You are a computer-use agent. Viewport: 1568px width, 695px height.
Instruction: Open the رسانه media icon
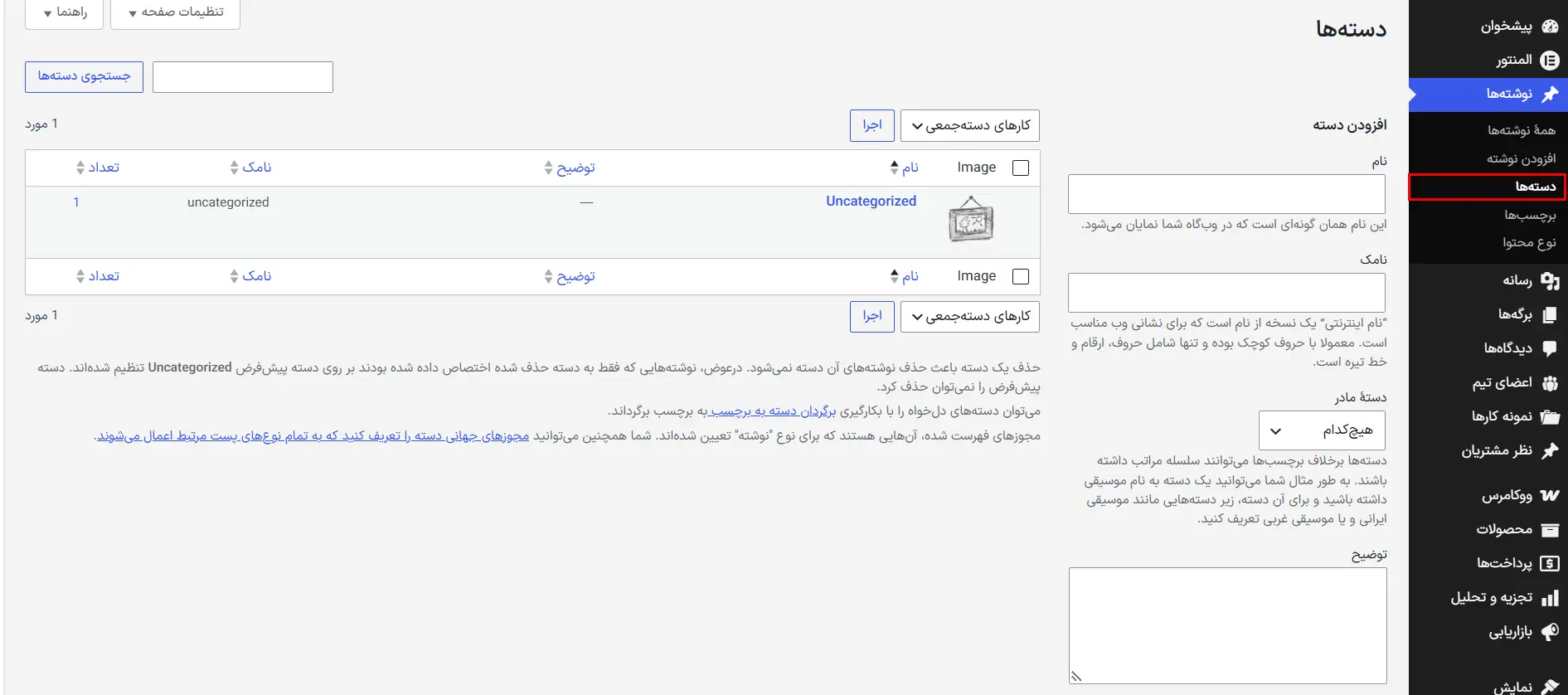1550,281
